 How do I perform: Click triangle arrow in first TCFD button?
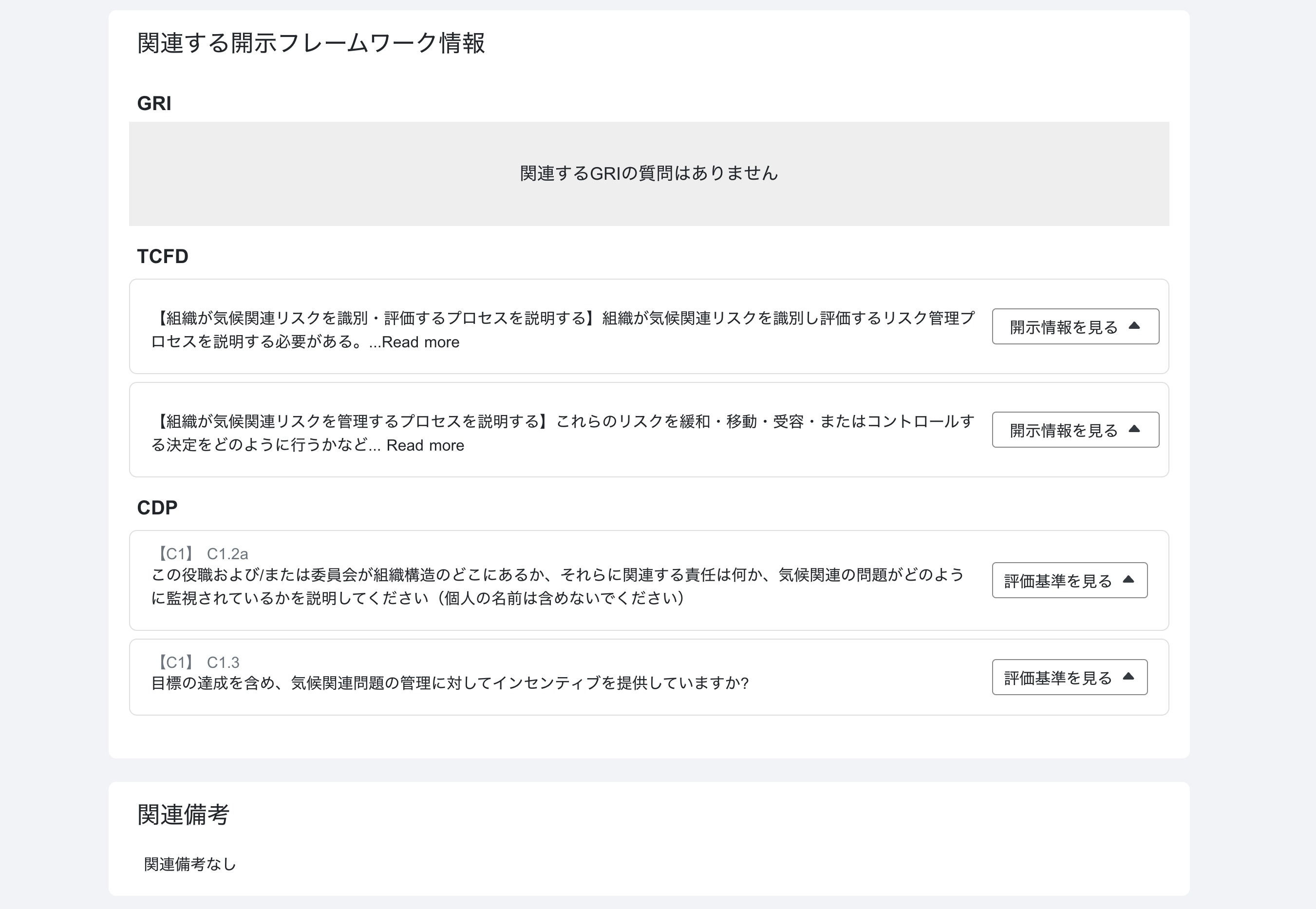[1134, 326]
